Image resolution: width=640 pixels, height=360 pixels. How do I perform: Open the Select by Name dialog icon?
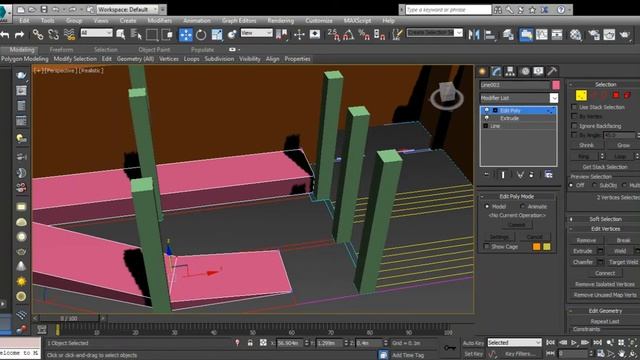pyautogui.click(x=136, y=35)
